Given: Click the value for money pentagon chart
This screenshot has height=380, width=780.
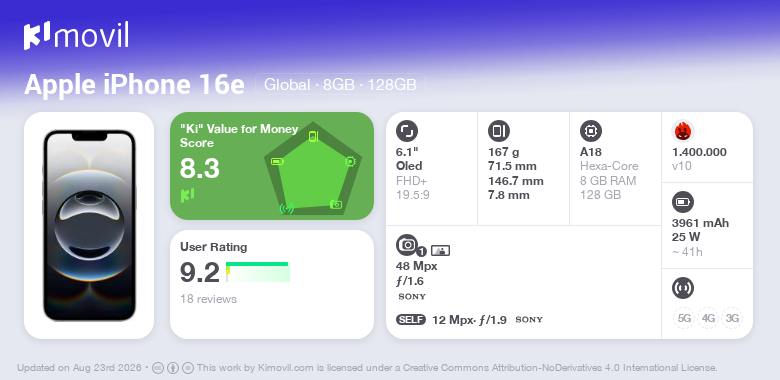Looking at the screenshot, I should click(x=313, y=169).
